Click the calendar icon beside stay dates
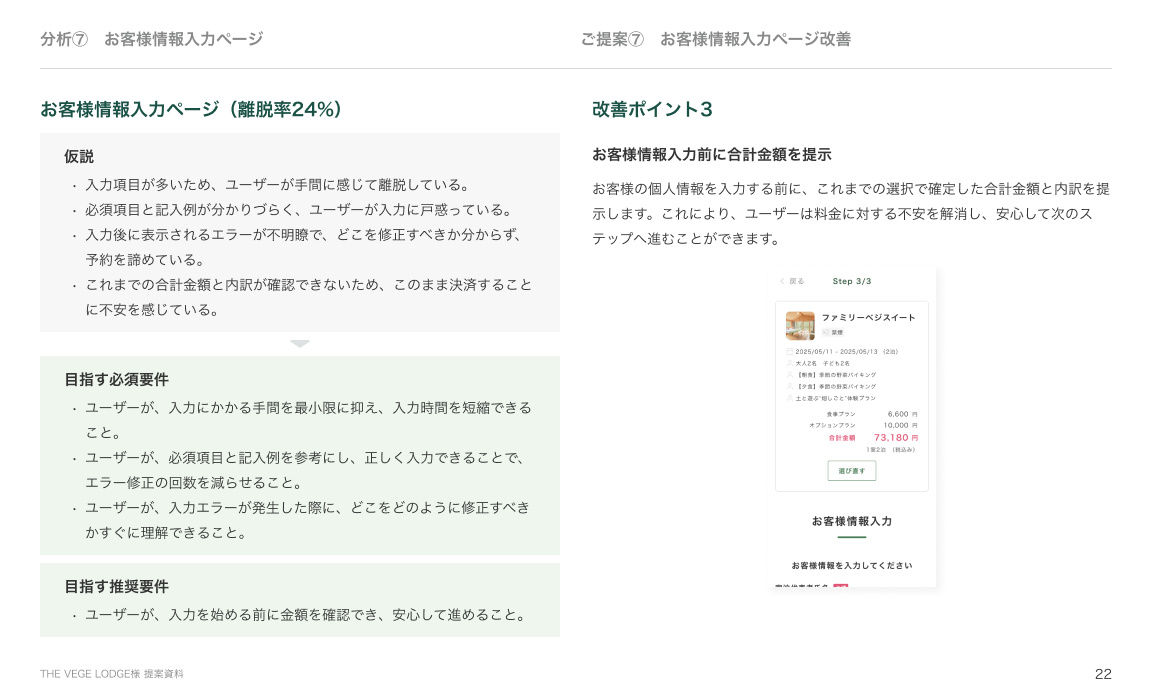 pos(789,352)
